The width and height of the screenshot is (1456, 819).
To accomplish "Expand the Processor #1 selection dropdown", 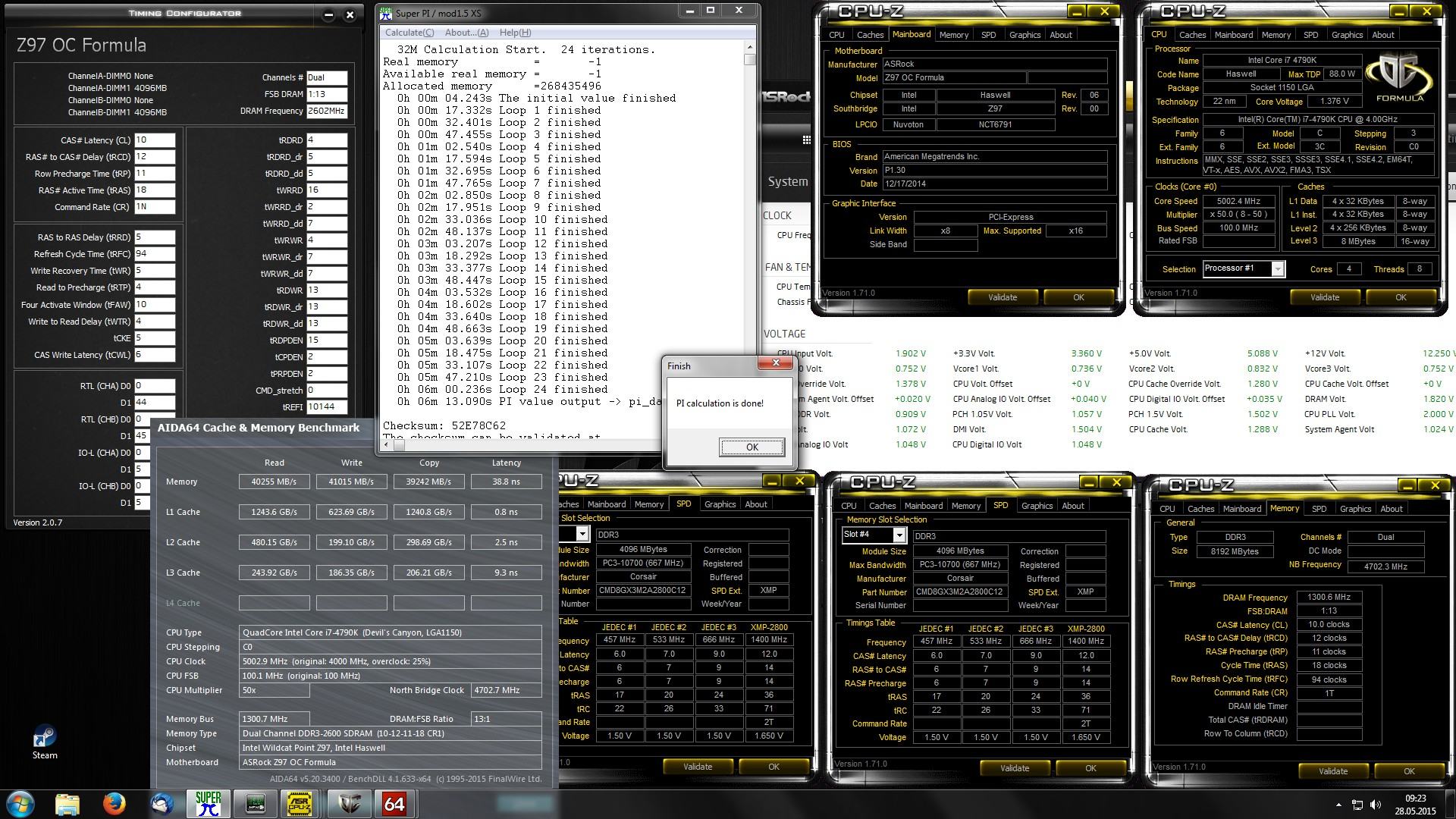I will 1277,269.
